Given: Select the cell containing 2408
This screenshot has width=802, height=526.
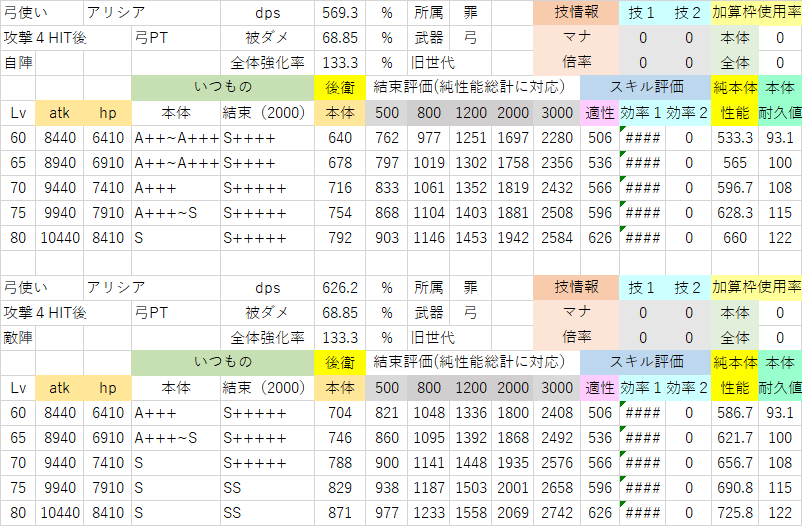Looking at the screenshot, I should point(557,413).
